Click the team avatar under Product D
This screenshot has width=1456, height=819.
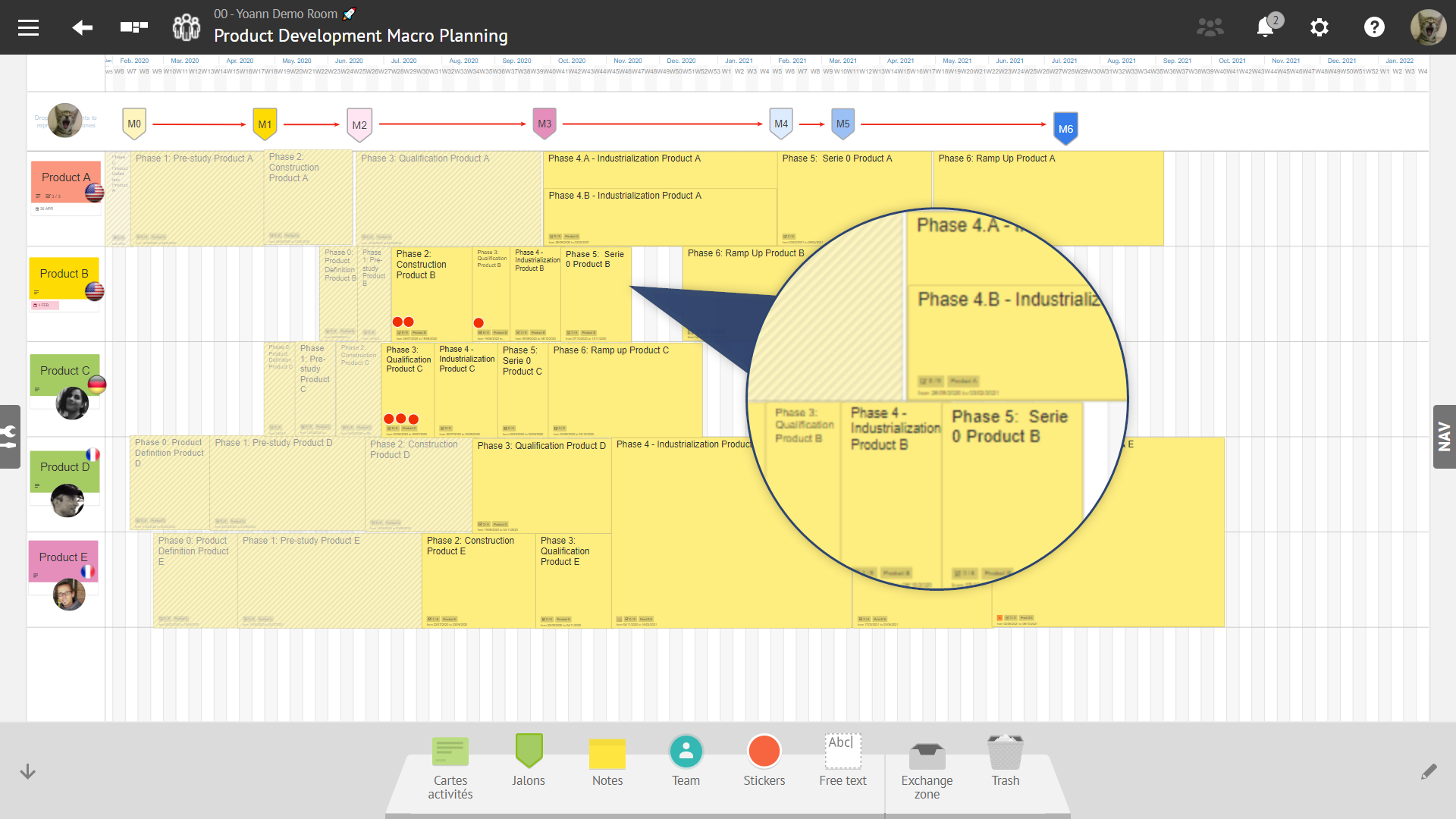tap(67, 500)
